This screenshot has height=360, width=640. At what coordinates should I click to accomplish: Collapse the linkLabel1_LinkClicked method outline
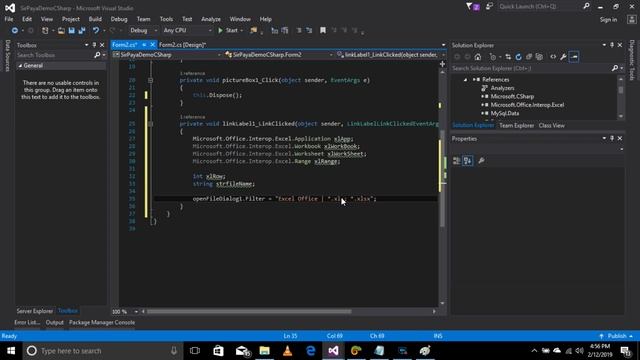click(x=150, y=124)
